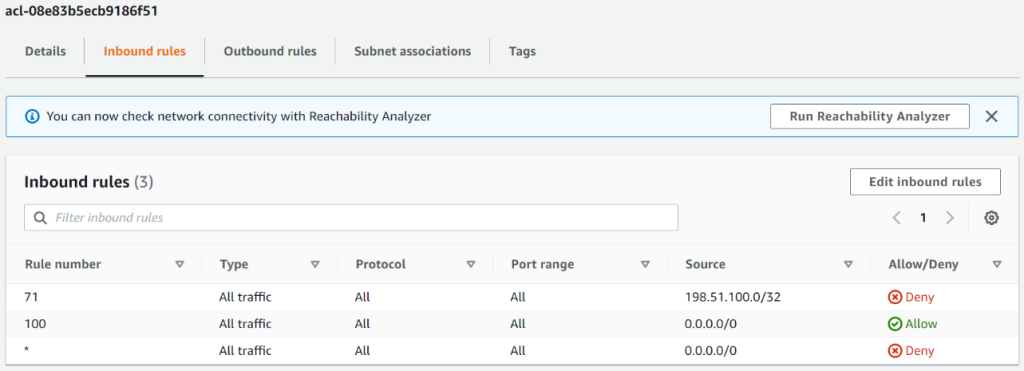Click Deny status icon for default rule

click(895, 351)
